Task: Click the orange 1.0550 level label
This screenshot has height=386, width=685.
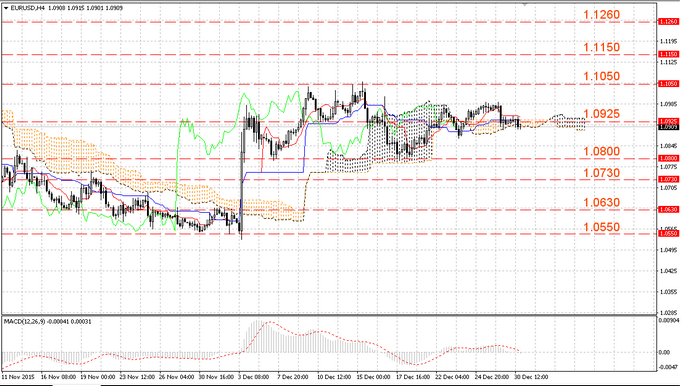Action: [x=602, y=227]
